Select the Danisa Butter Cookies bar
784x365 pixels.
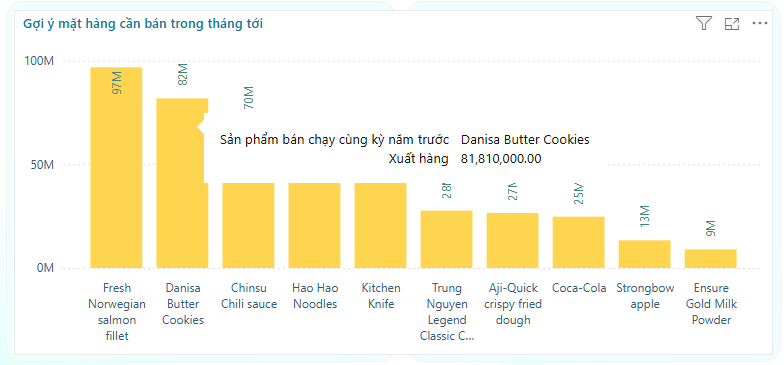(182, 183)
